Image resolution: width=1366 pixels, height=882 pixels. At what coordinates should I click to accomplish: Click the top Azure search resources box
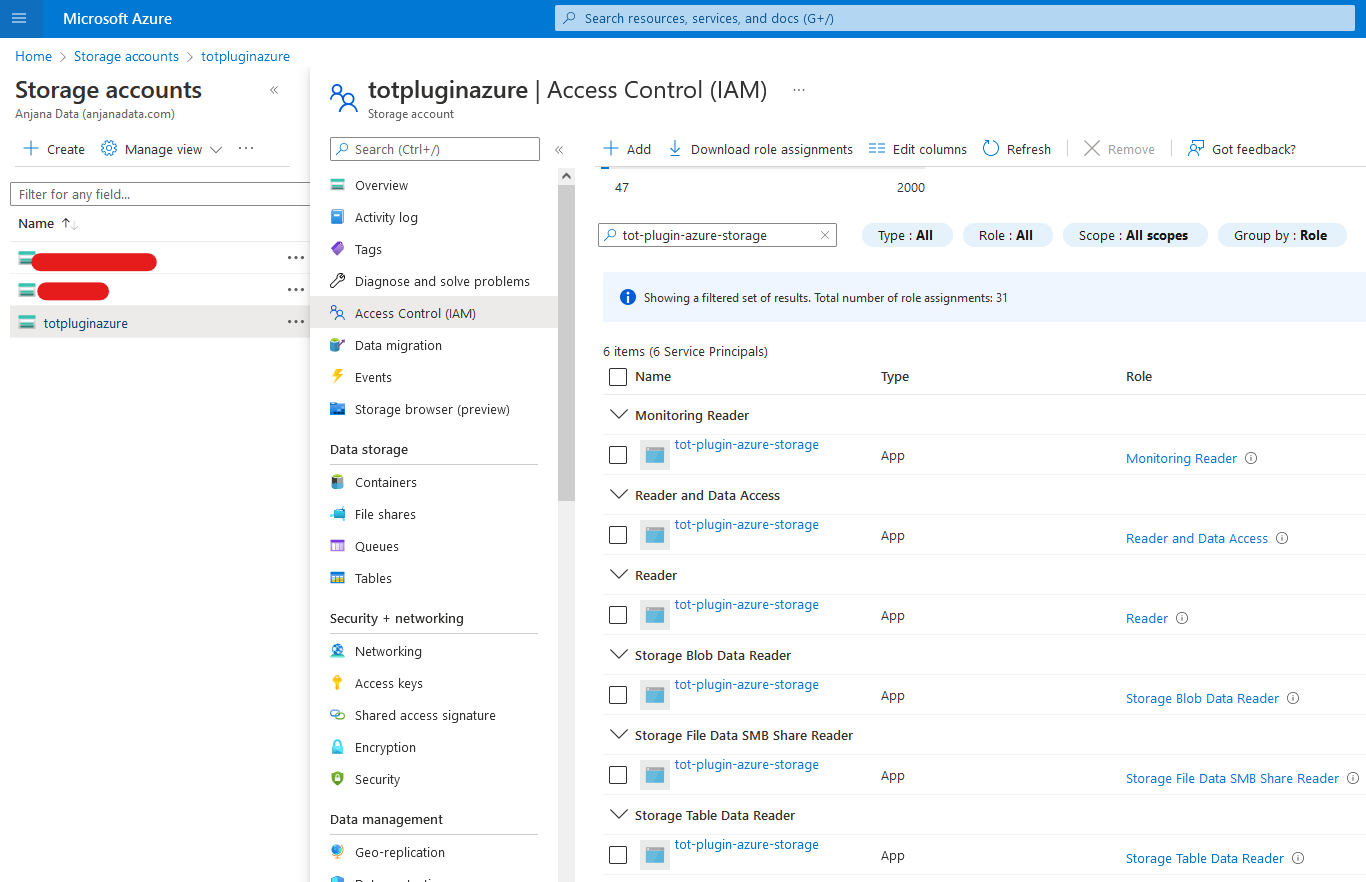click(960, 18)
